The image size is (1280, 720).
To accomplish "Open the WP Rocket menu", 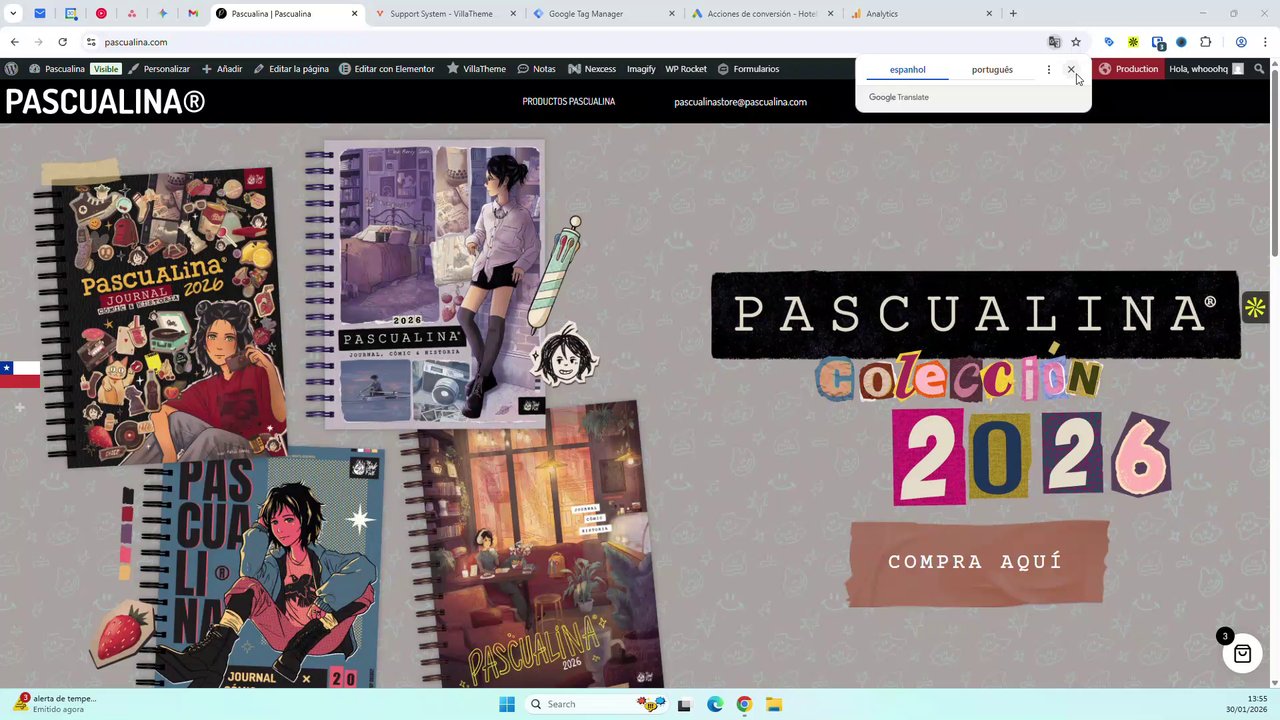I will 686,69.
